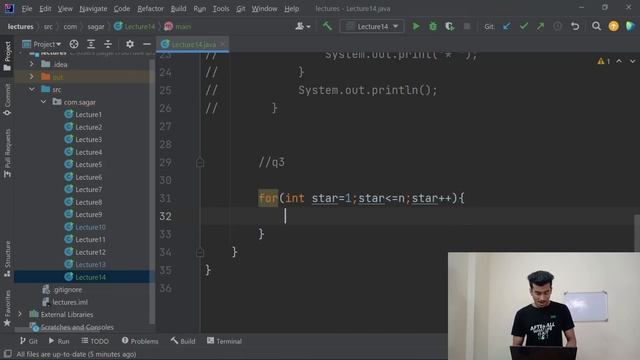The image size is (640, 360).
Task: Open the Project view selector dropdown
Action: point(42,44)
